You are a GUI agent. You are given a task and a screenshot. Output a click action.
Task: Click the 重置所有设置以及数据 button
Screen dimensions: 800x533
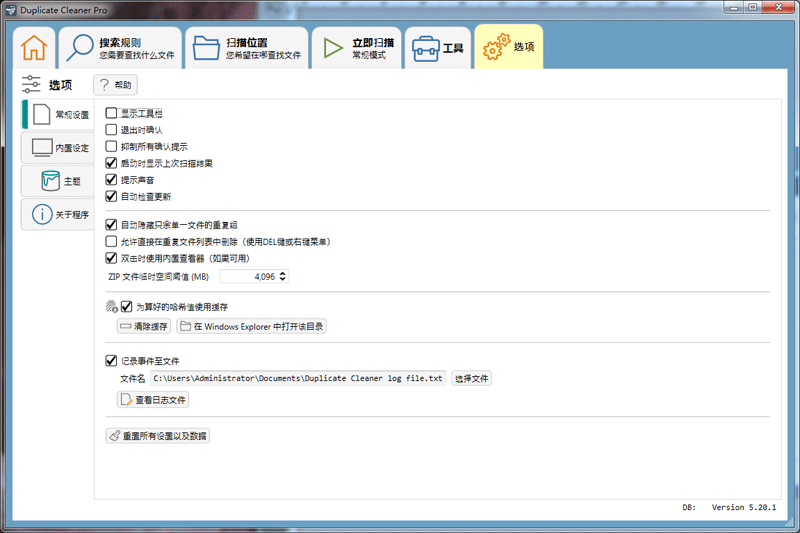coord(158,436)
